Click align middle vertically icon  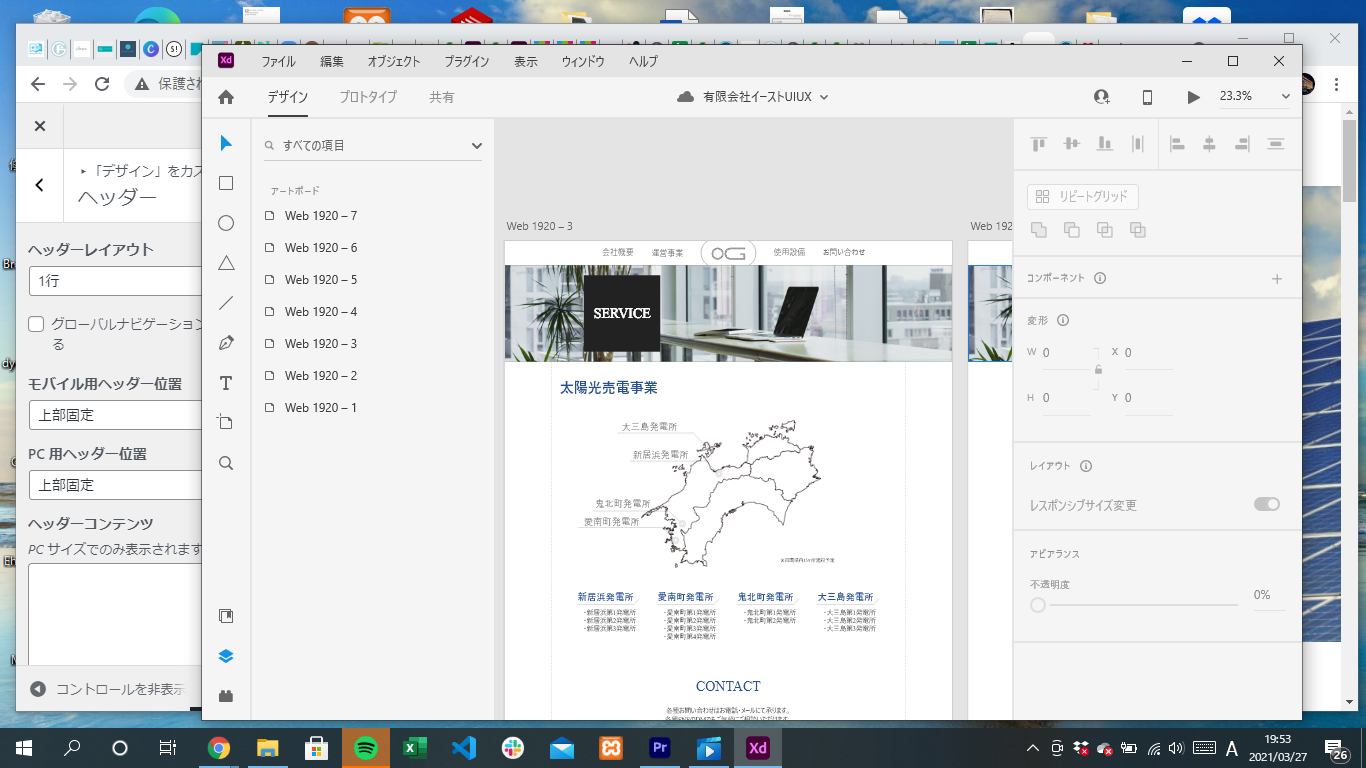point(1072,144)
